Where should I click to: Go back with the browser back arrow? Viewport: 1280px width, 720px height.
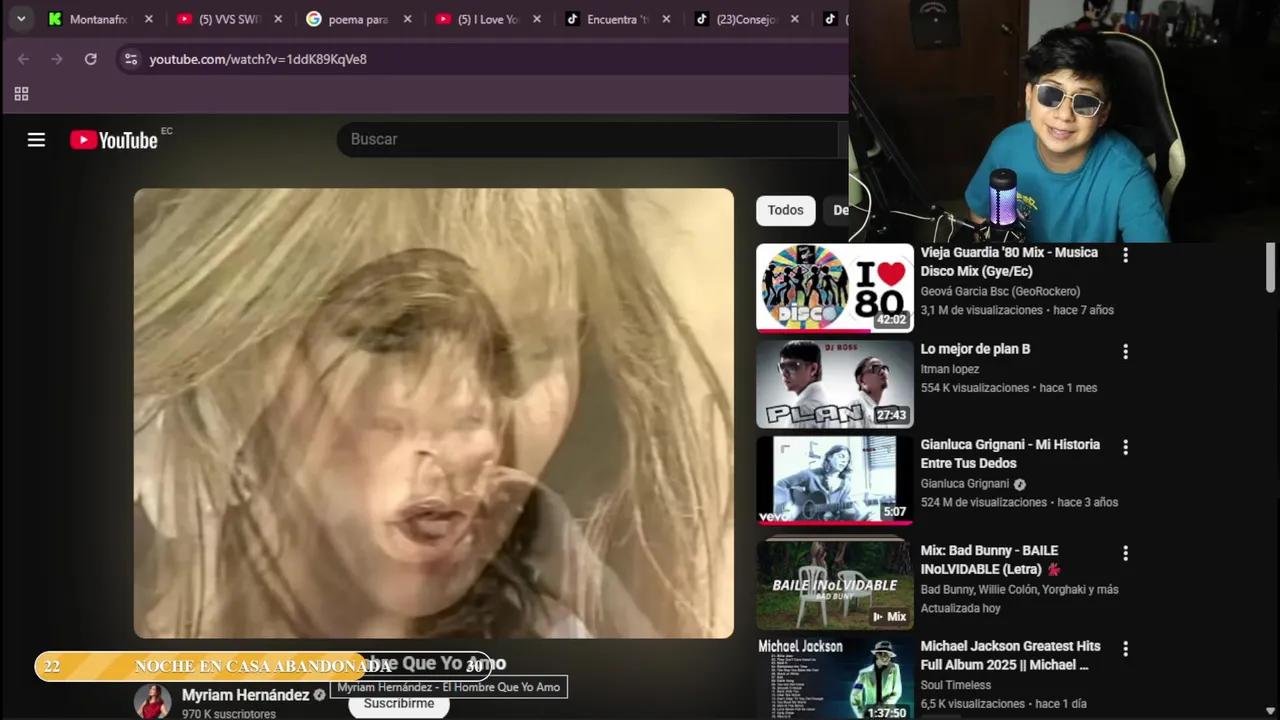(x=23, y=59)
